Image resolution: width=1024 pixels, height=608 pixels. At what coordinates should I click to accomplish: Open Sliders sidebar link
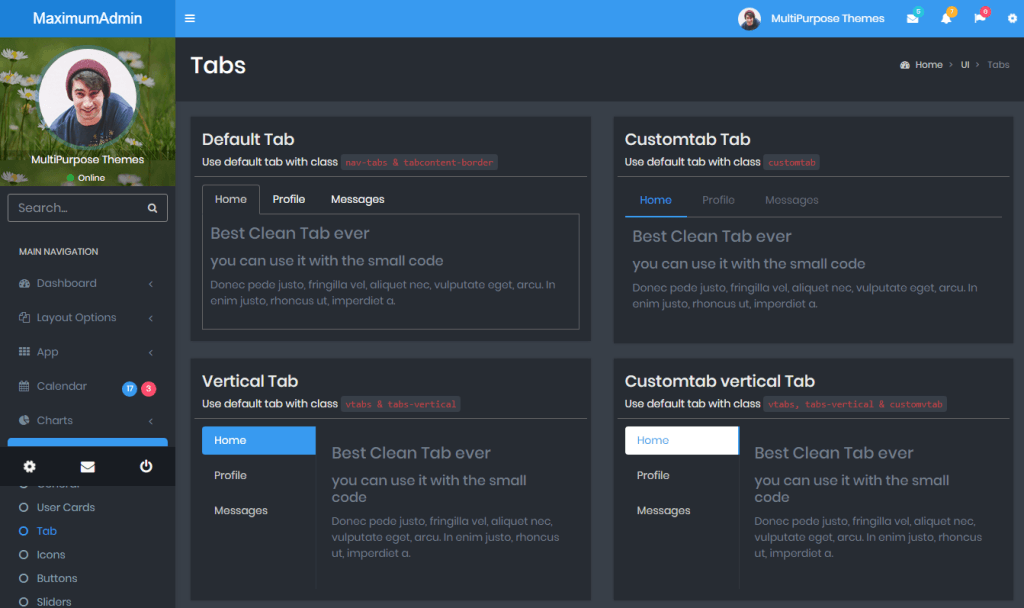click(x=54, y=601)
